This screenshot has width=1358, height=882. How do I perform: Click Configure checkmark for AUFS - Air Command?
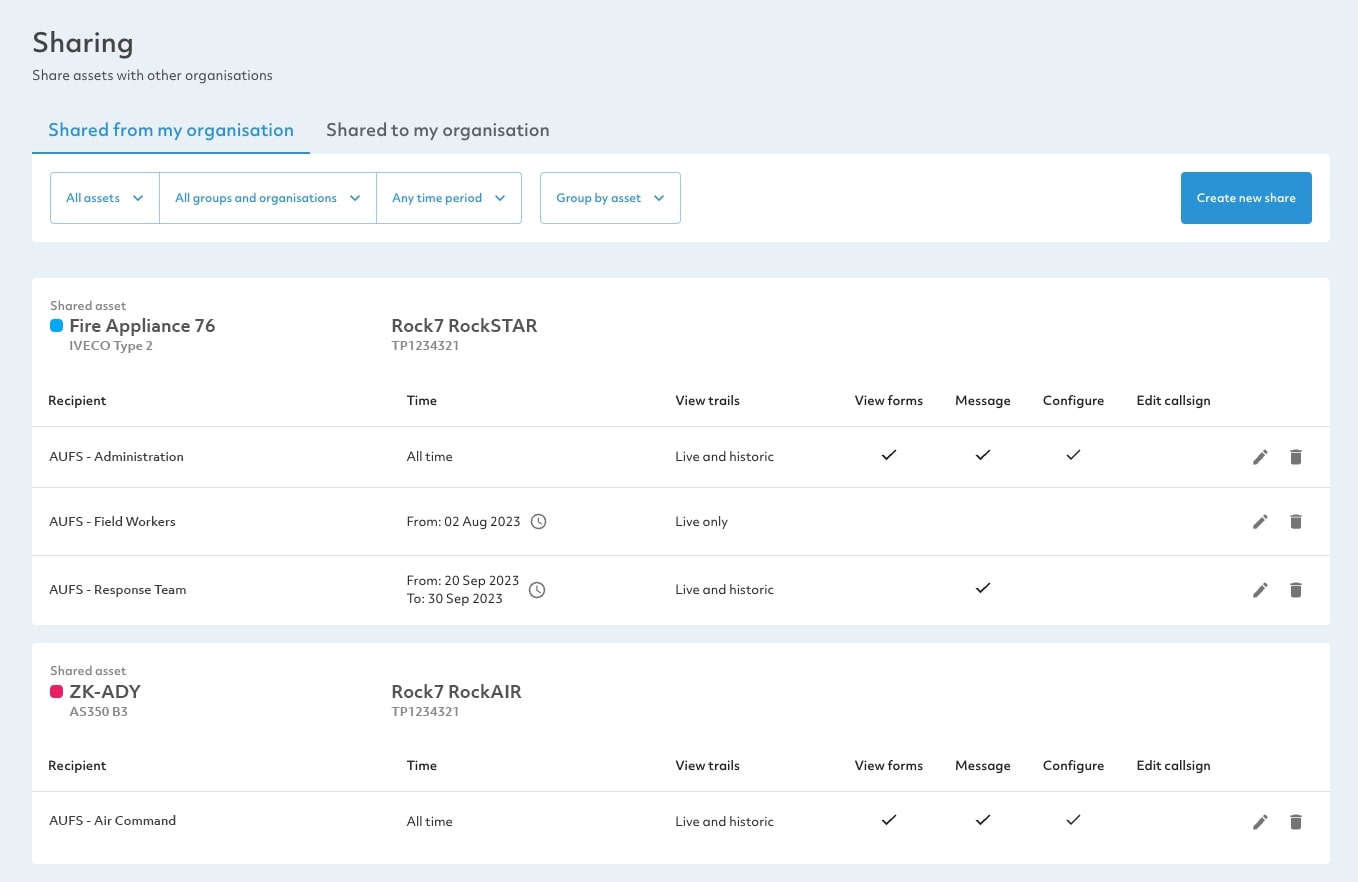click(1073, 820)
